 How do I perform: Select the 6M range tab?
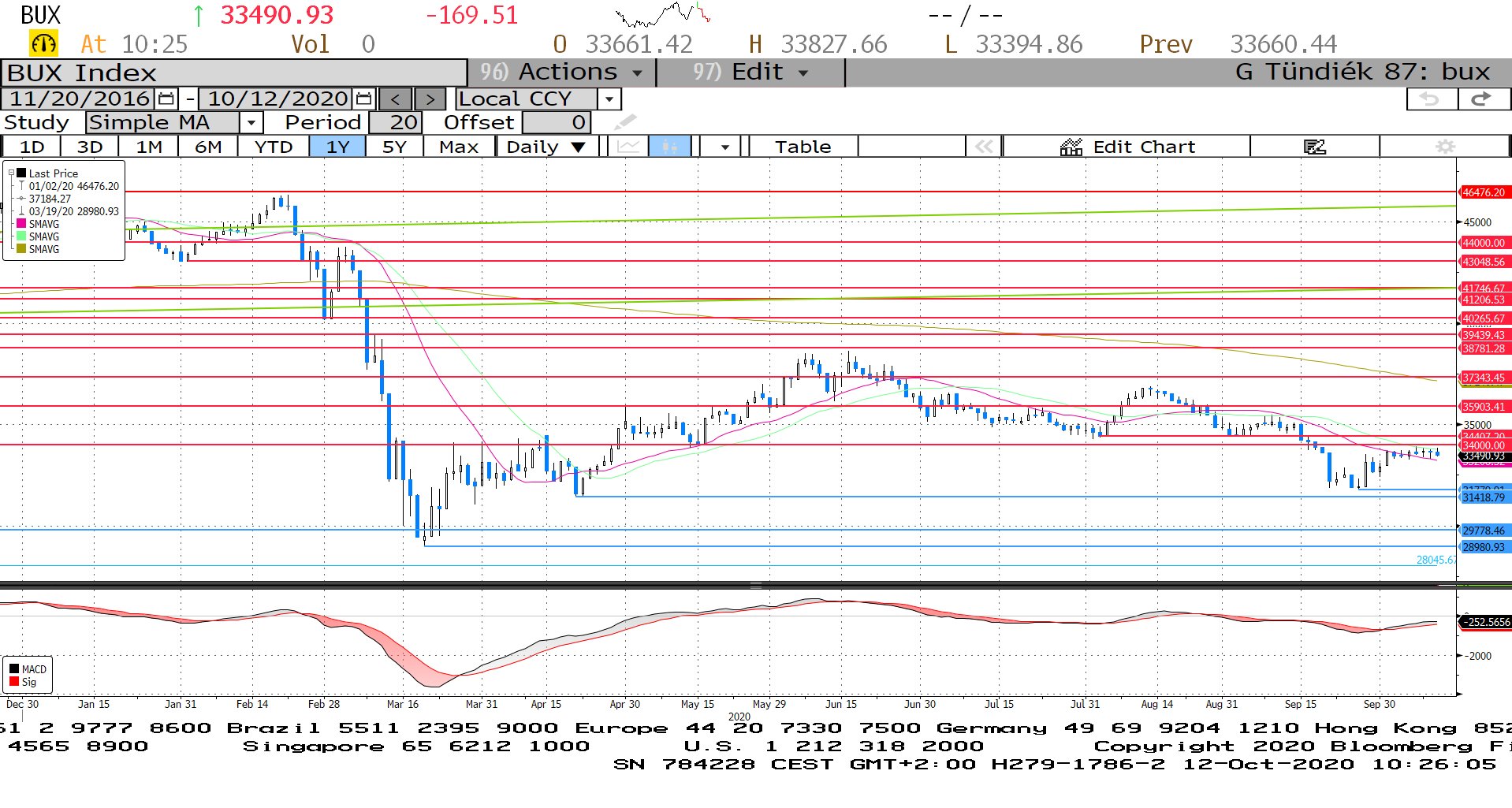[208, 147]
